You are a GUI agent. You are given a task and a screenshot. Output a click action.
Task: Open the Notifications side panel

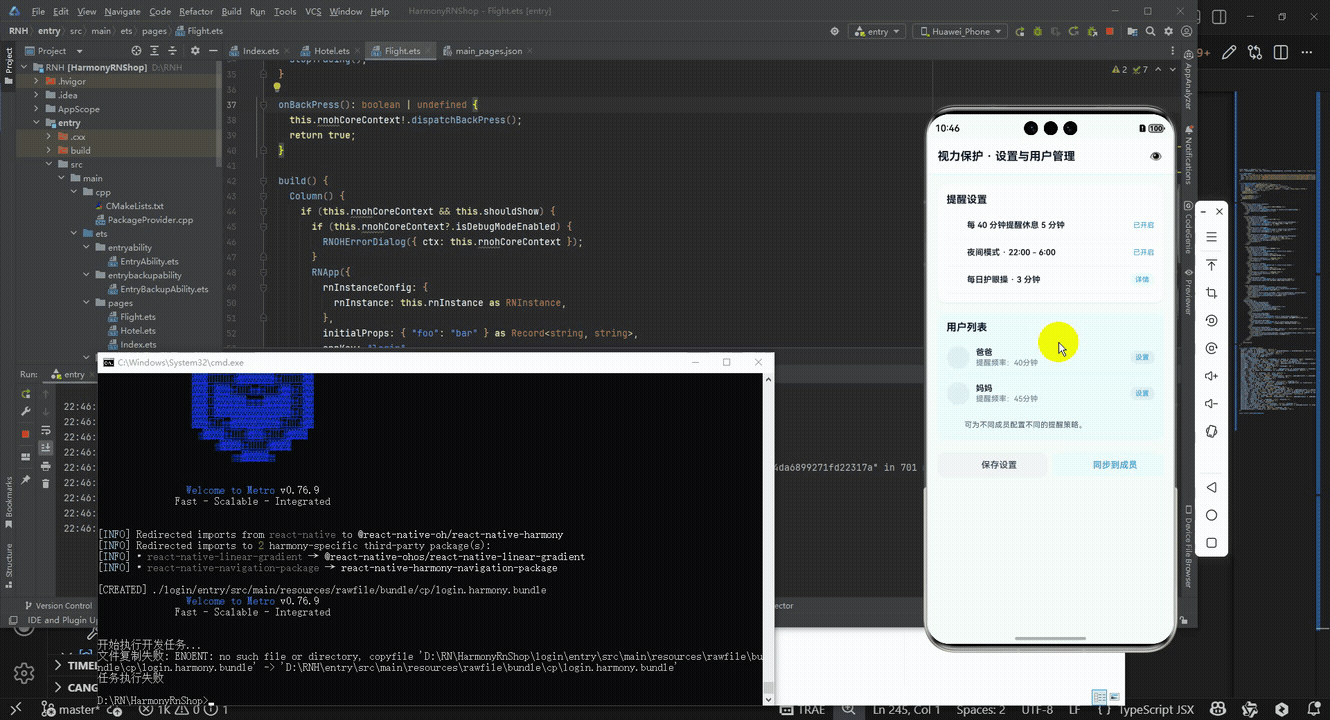1188,154
